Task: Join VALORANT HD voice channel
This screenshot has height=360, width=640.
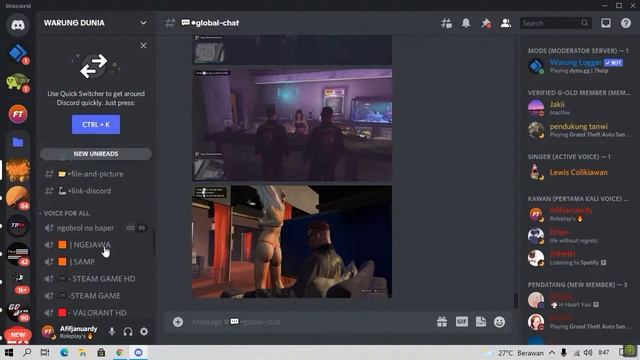Action: (x=96, y=313)
